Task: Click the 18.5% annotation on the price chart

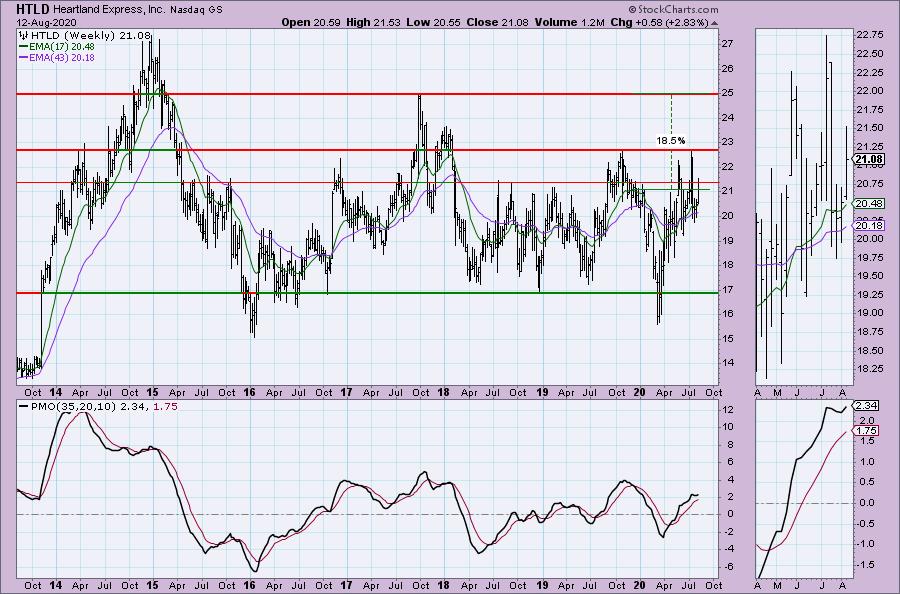Action: coord(670,140)
